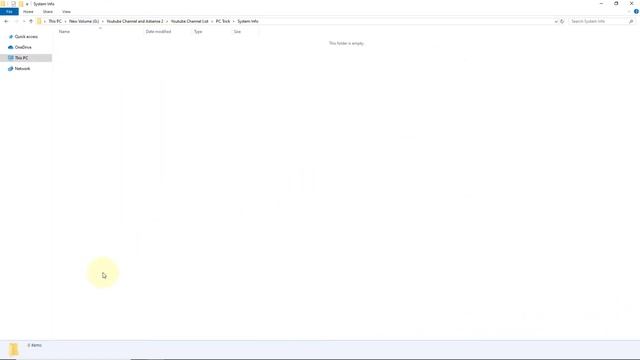The height and width of the screenshot is (360, 640).
Task: Click the large folder icon in details pane
Action: 13,349
